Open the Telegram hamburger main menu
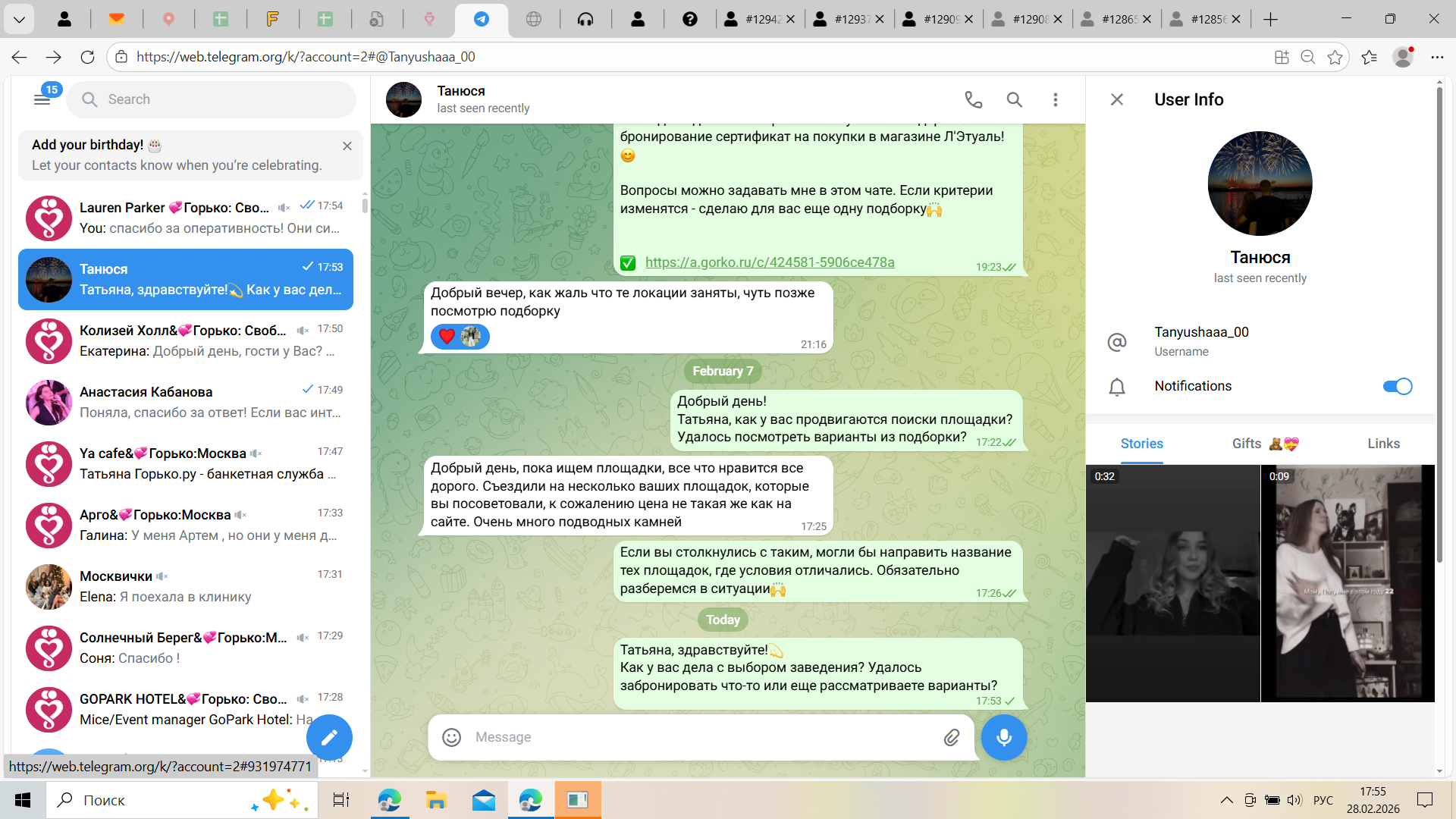 42,99
